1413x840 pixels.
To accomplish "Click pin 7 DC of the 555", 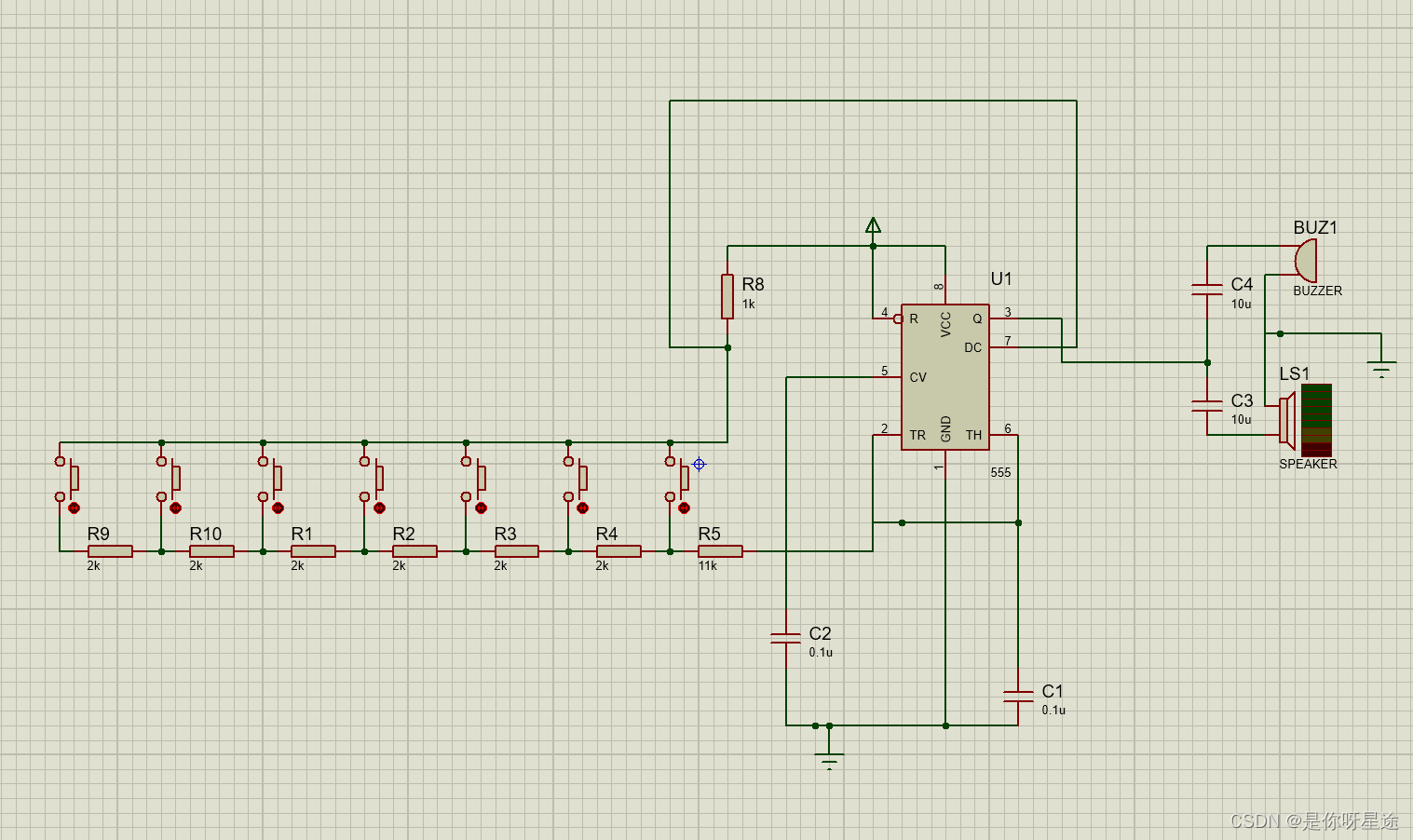I will pos(1003,347).
